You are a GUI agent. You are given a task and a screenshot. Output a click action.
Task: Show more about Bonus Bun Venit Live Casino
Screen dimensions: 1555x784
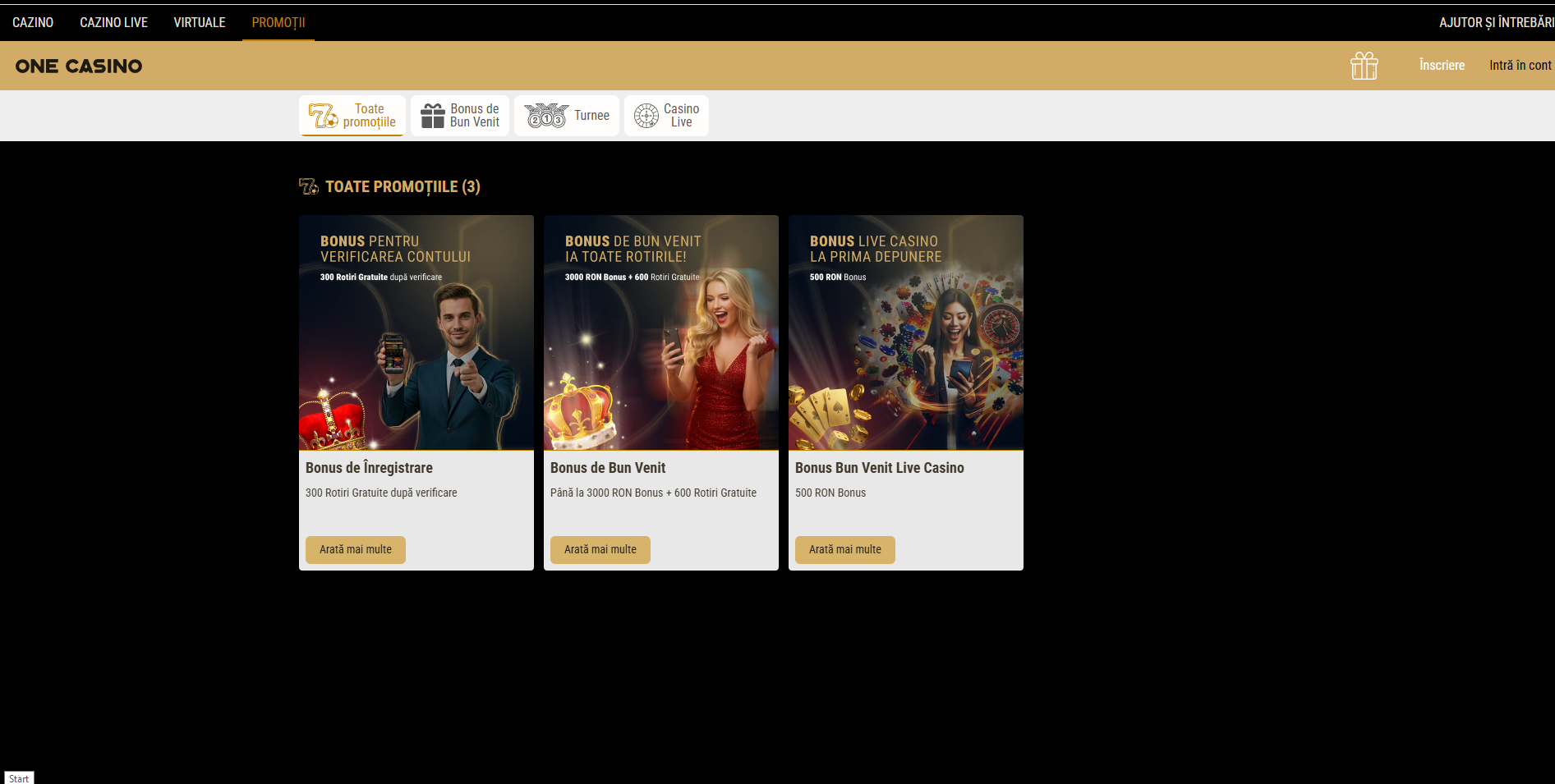coord(845,549)
